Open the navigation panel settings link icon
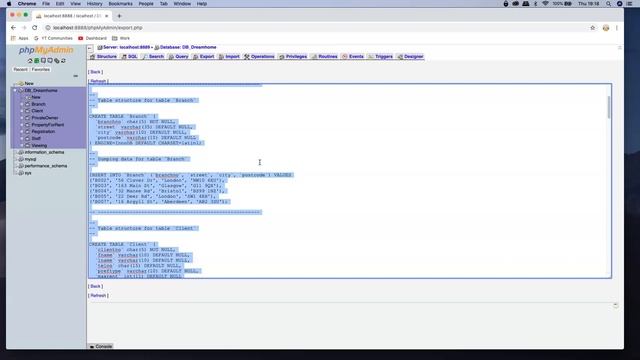The height and width of the screenshot is (360, 640). 57,61
